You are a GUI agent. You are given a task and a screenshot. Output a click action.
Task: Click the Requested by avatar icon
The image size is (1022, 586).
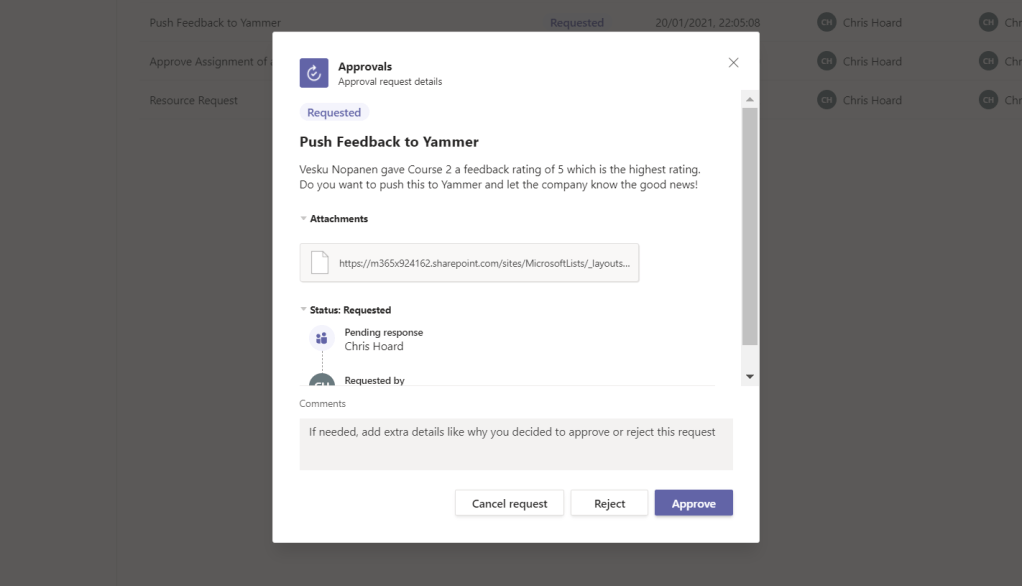point(321,380)
